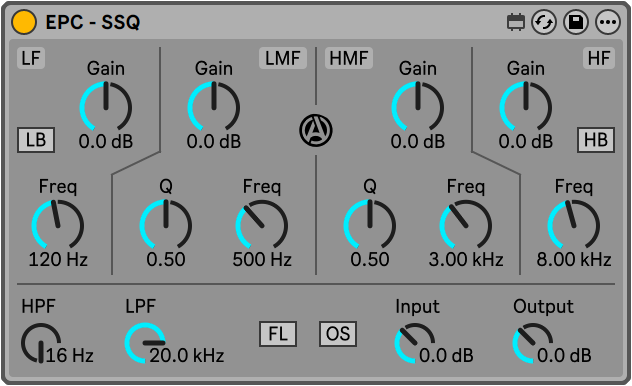The height and width of the screenshot is (386, 632).
Task: Enable the HB high bell button
Action: tap(596, 140)
